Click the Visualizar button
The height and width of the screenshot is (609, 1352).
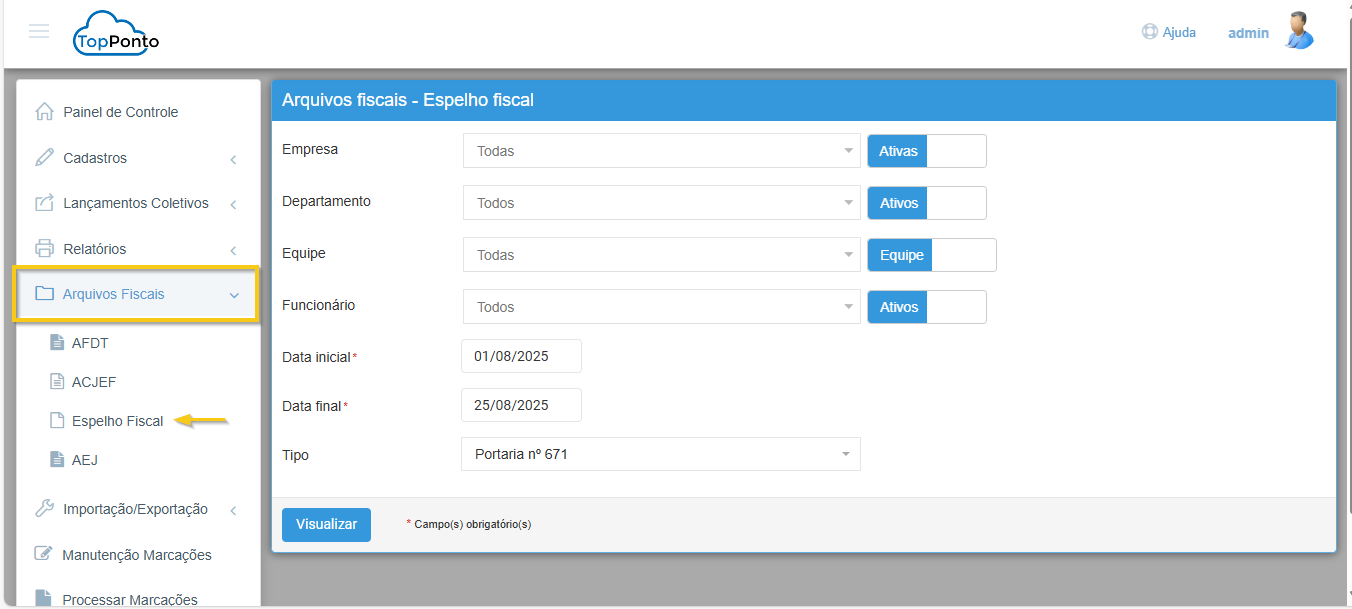pos(326,524)
